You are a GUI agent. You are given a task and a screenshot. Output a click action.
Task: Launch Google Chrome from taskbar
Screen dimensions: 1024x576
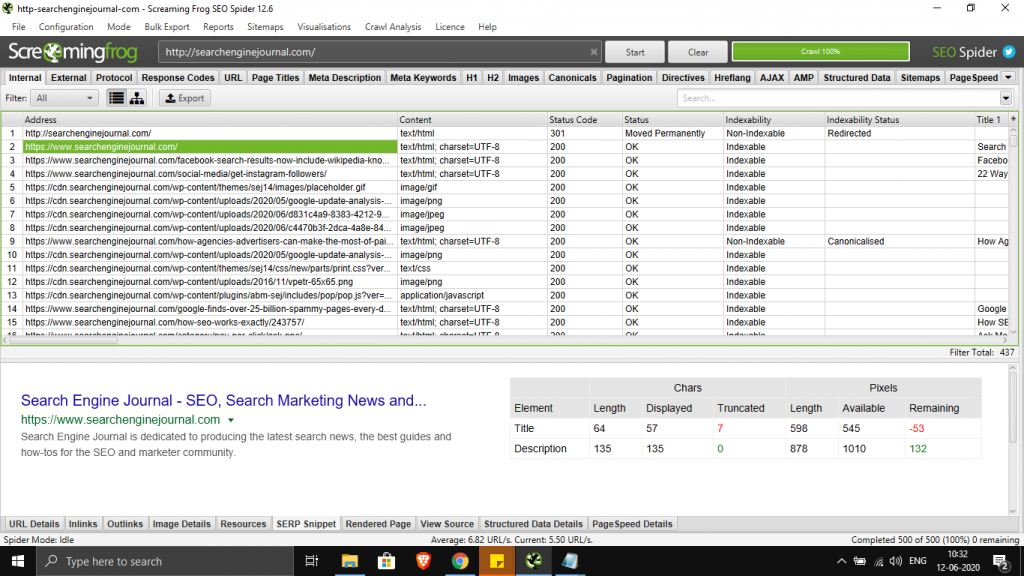click(460, 561)
